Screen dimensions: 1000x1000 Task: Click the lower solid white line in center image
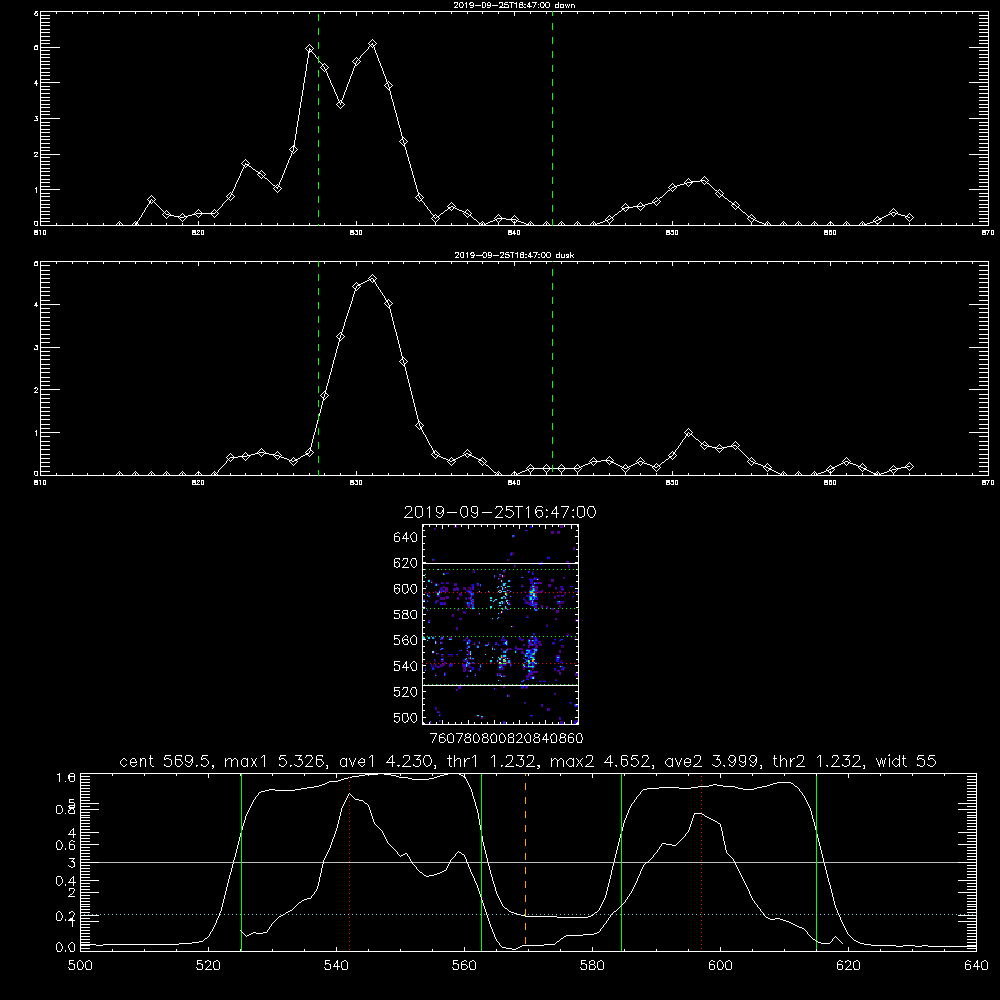[x=501, y=685]
